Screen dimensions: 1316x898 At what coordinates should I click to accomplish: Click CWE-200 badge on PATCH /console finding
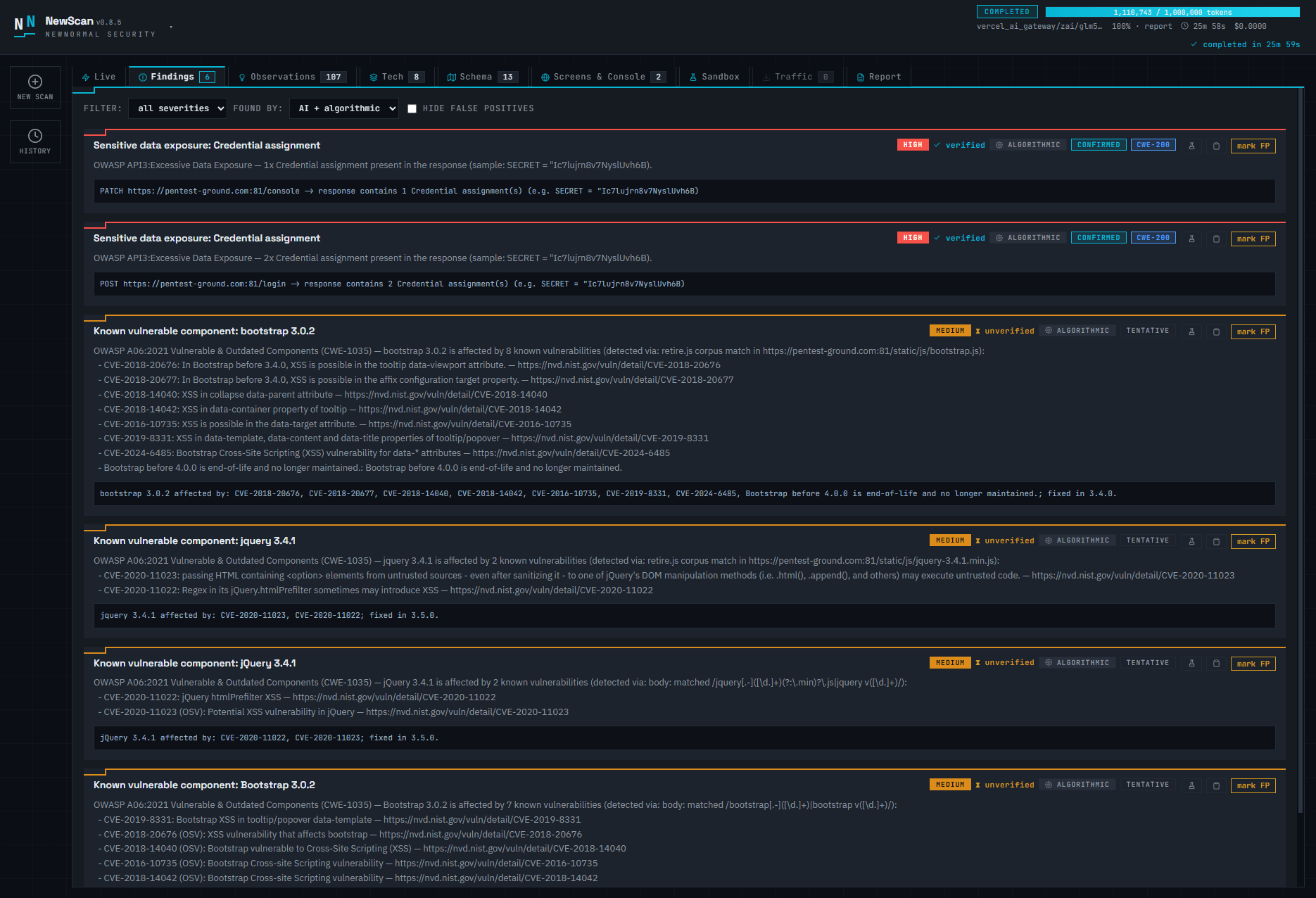point(1153,145)
